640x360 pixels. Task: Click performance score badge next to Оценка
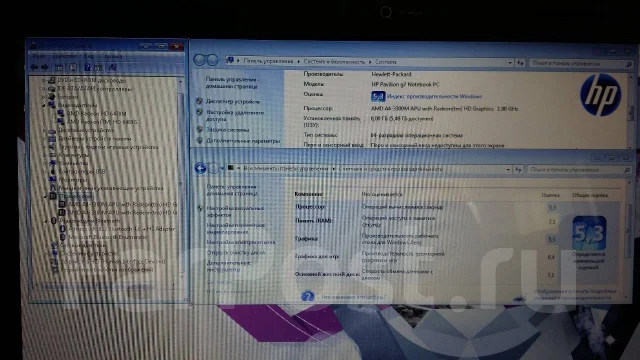click(378, 96)
